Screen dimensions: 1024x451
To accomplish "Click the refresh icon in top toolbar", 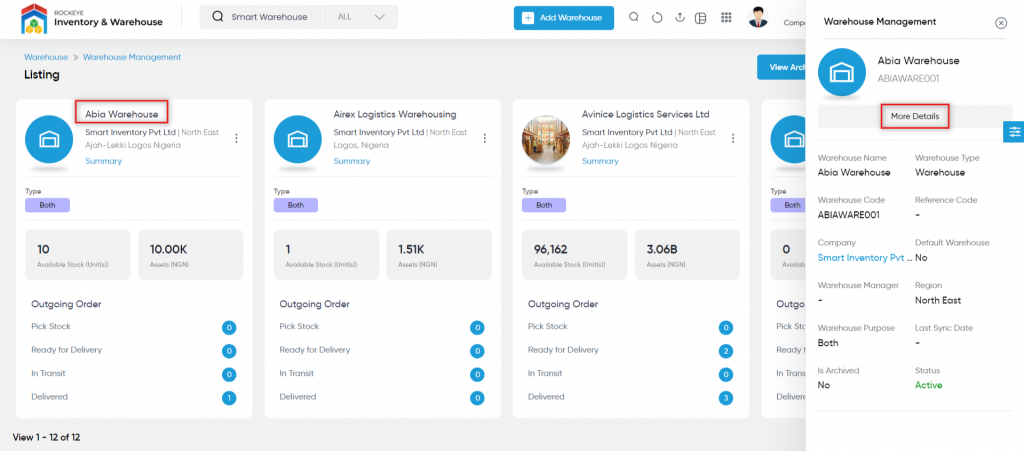I will click(657, 18).
